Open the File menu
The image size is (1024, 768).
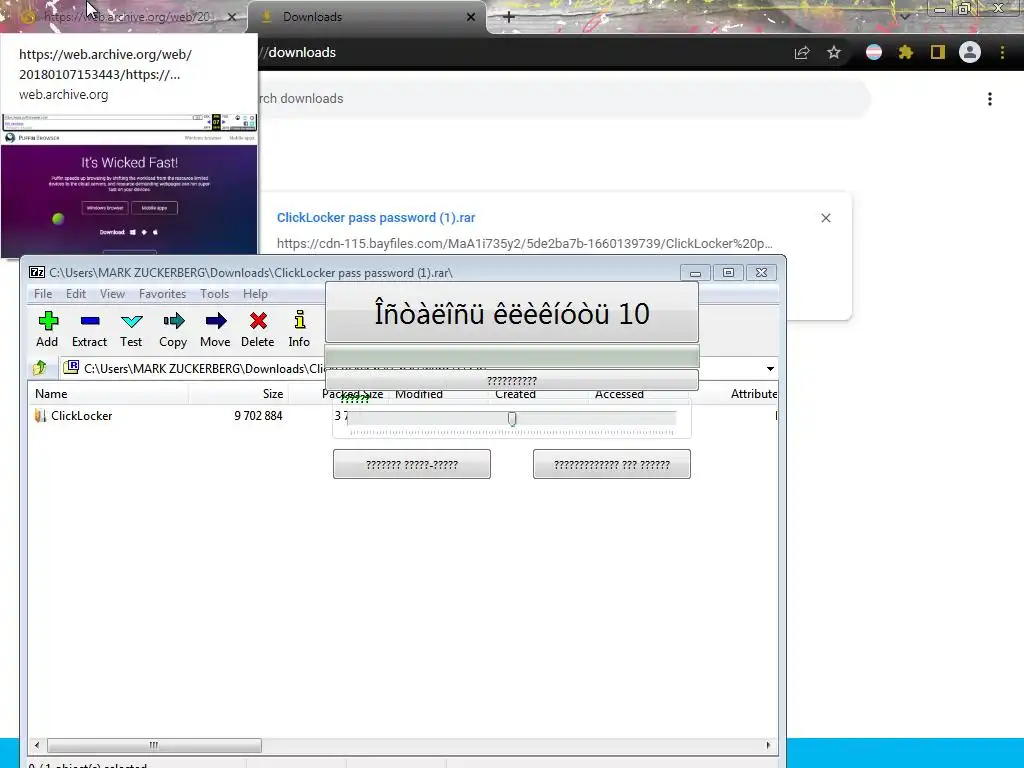click(43, 294)
